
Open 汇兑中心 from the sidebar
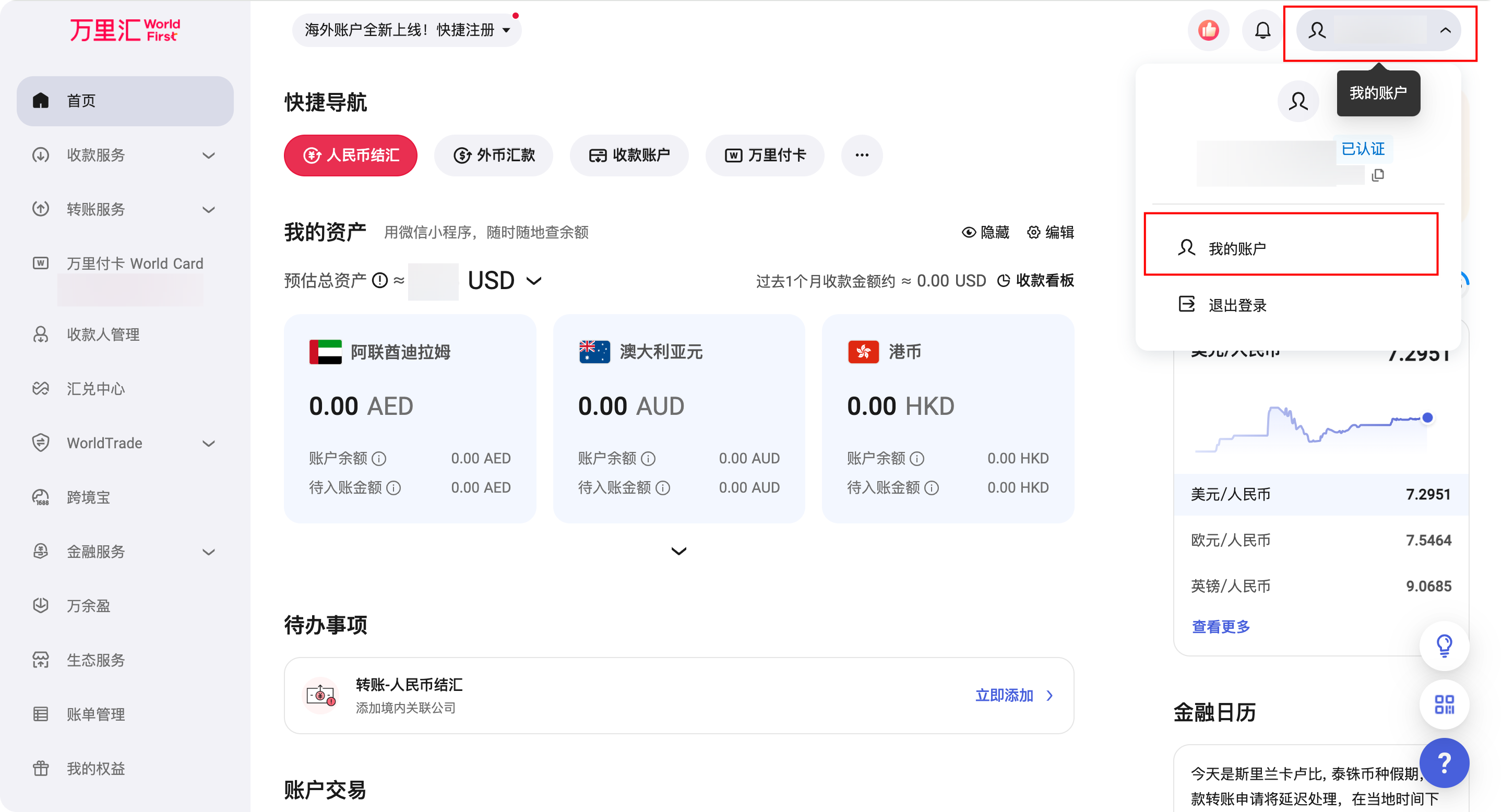point(95,389)
